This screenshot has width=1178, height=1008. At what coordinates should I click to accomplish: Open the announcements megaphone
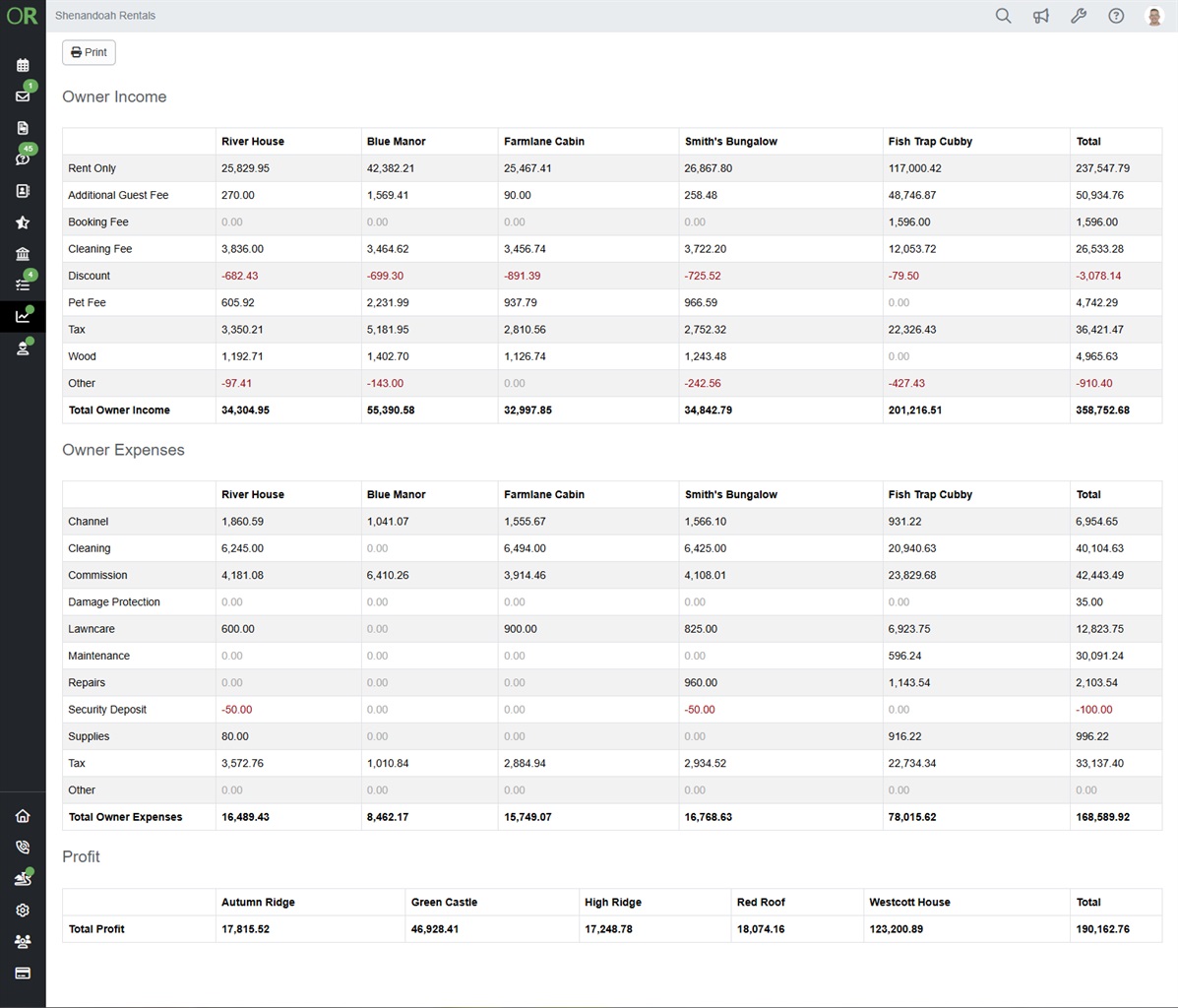[1040, 16]
